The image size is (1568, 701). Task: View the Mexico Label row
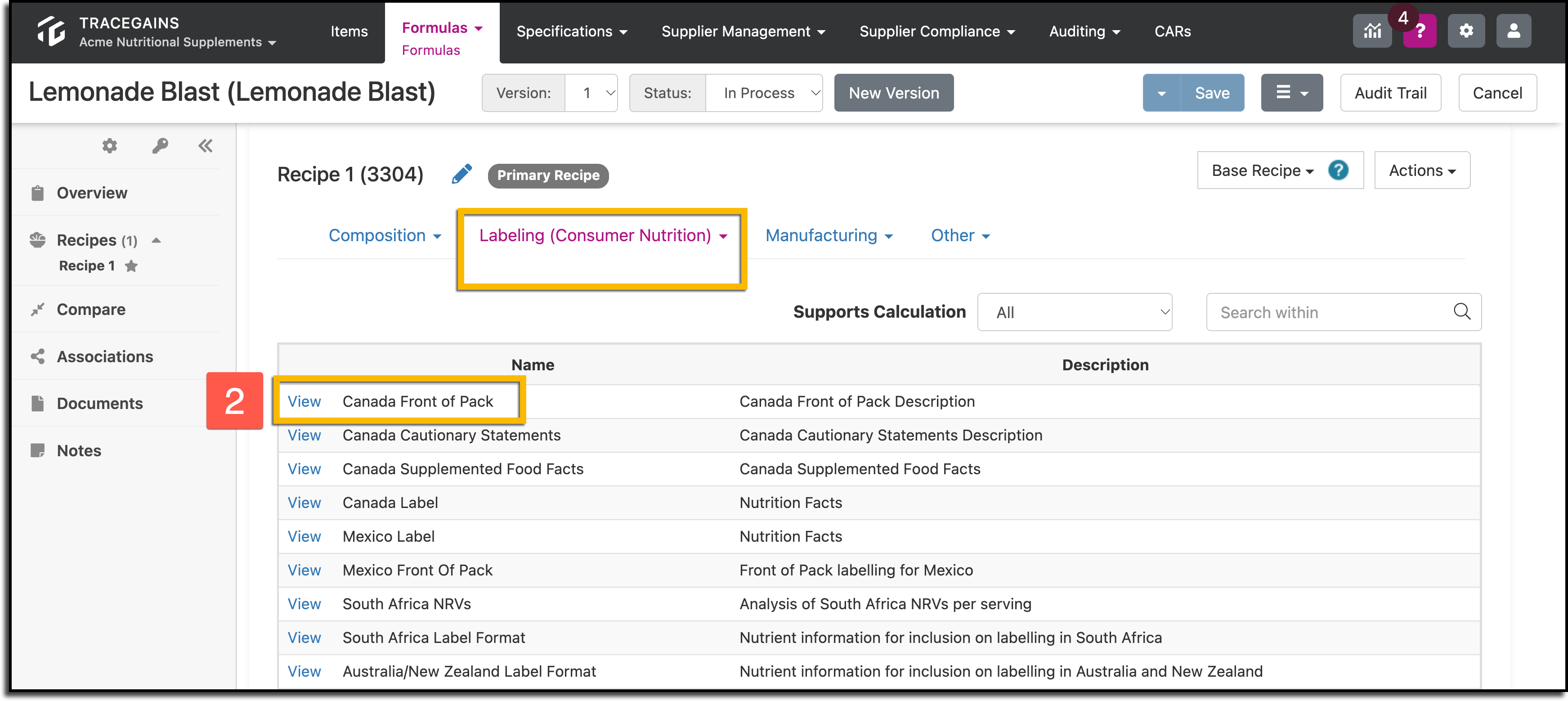pos(304,536)
